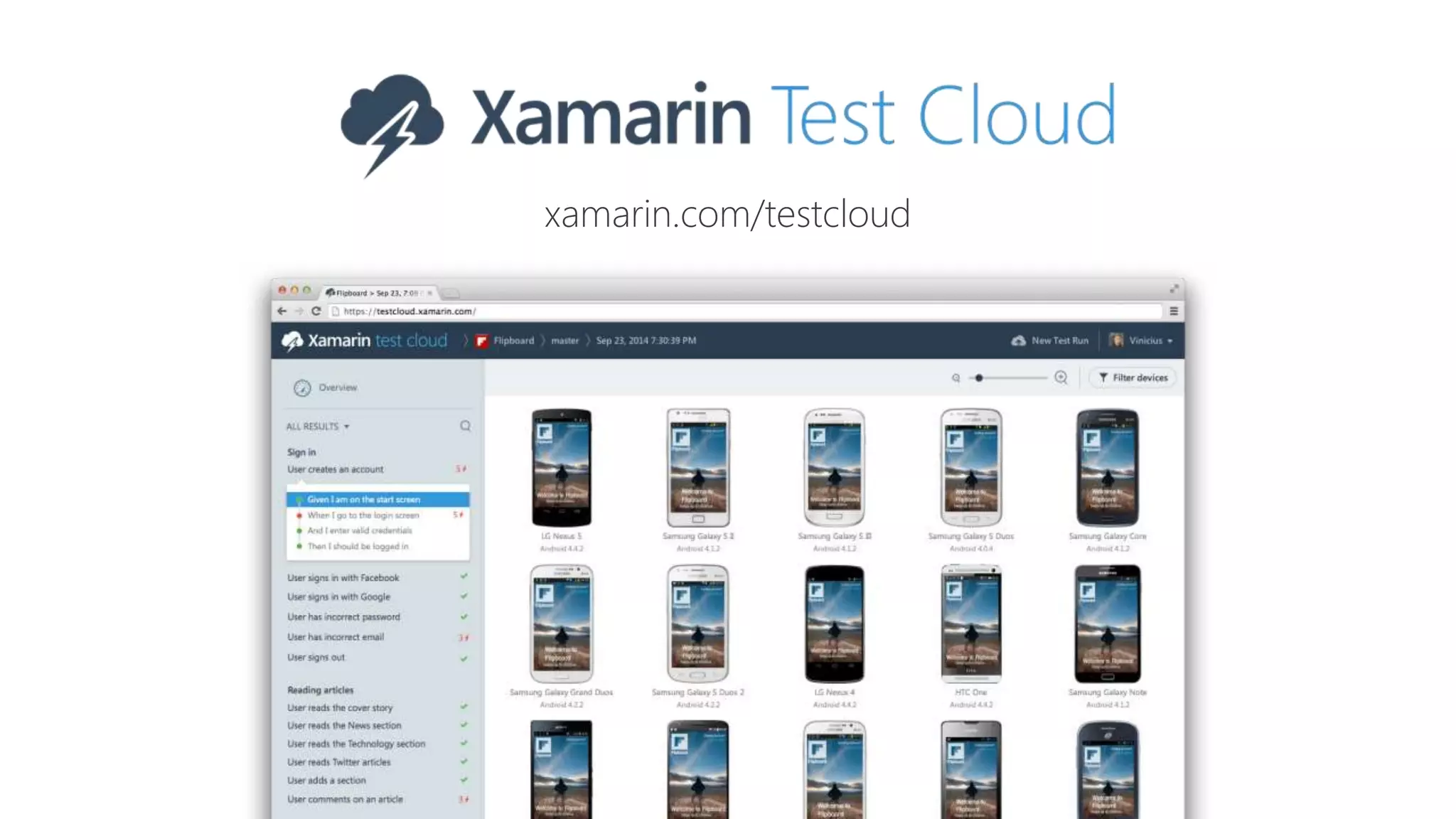
Task: Expand the ALL RESULTS dropdown
Action: [318, 427]
